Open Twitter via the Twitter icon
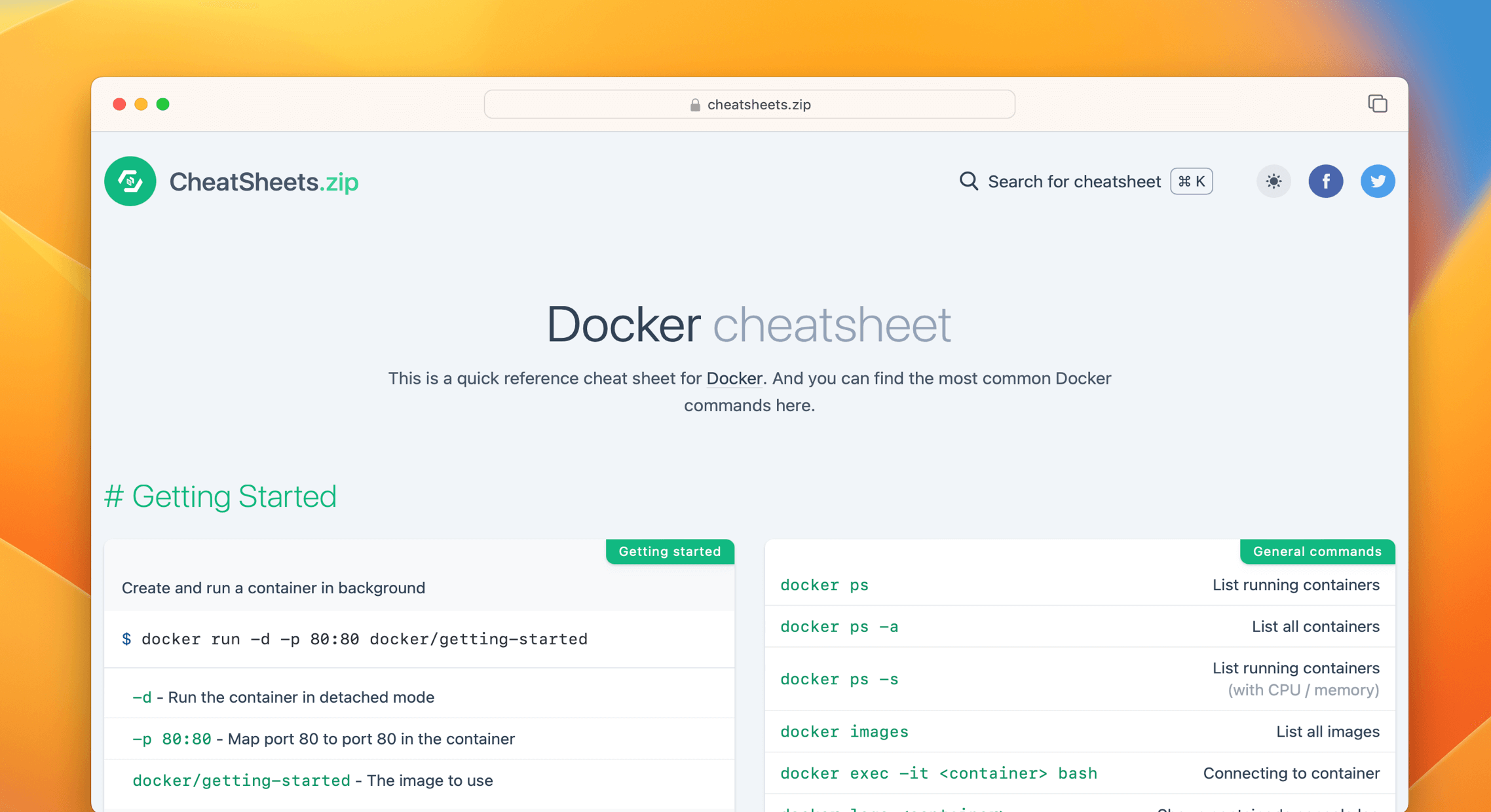Screen dimensions: 1491x812 coord(1378,181)
